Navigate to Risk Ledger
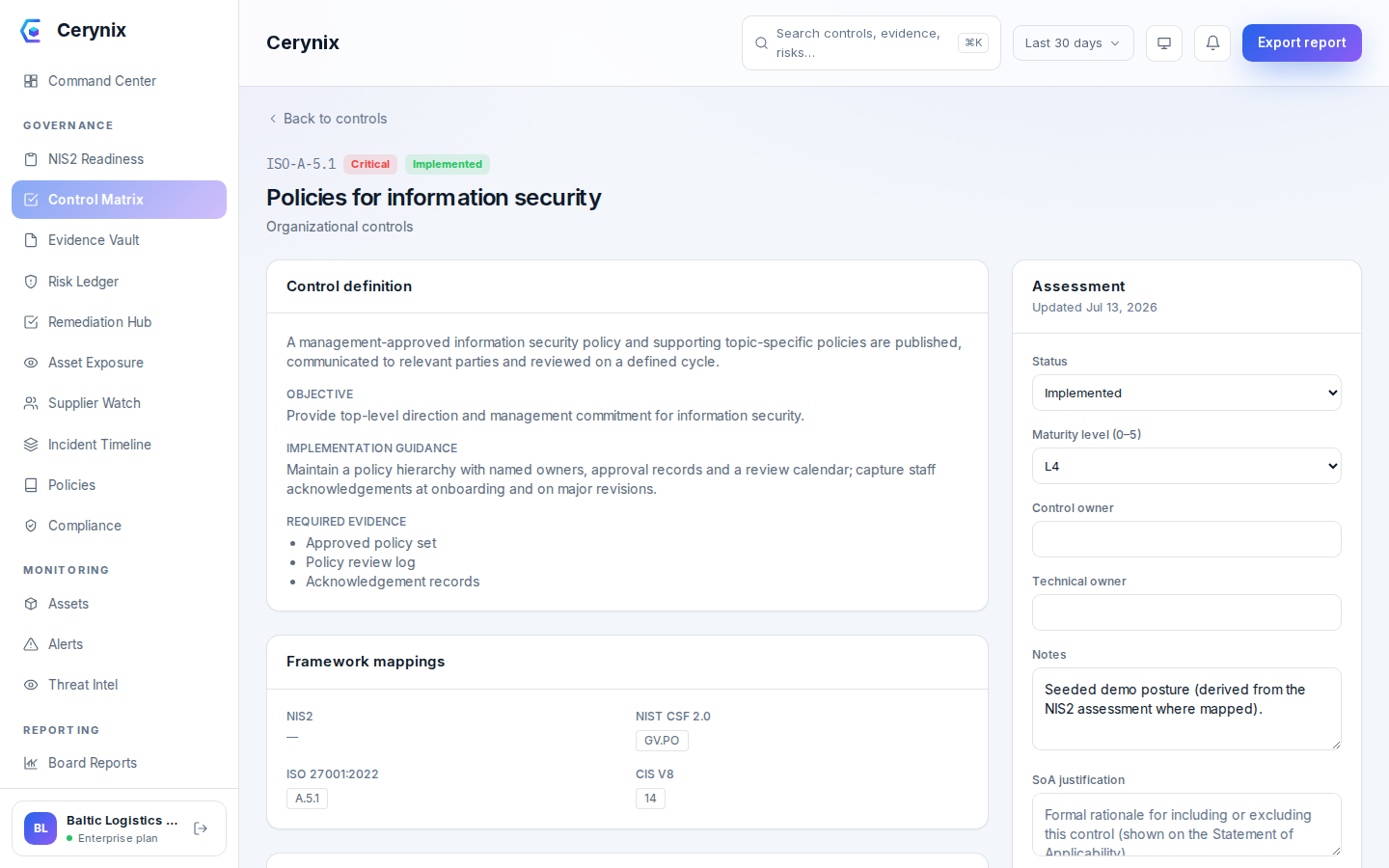This screenshot has height=868, width=1389. (x=119, y=282)
